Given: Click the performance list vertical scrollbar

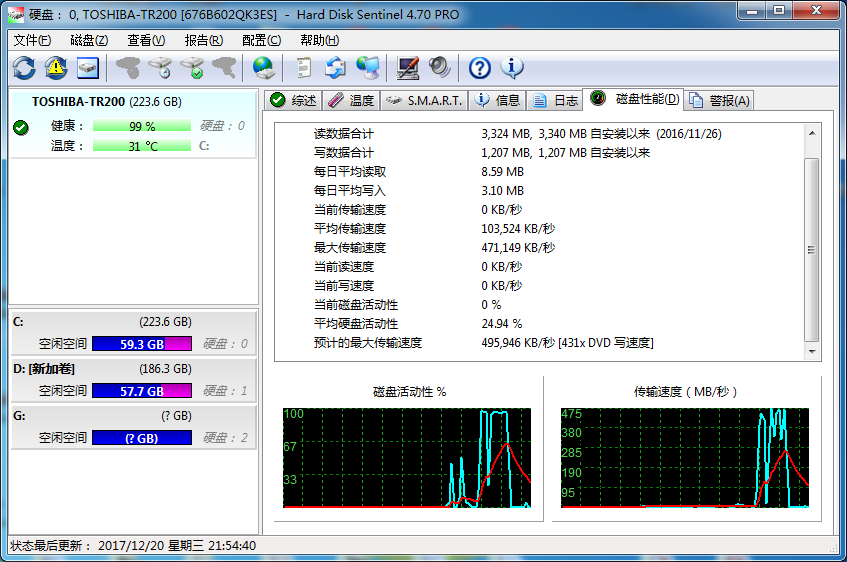Looking at the screenshot, I should click(811, 250).
